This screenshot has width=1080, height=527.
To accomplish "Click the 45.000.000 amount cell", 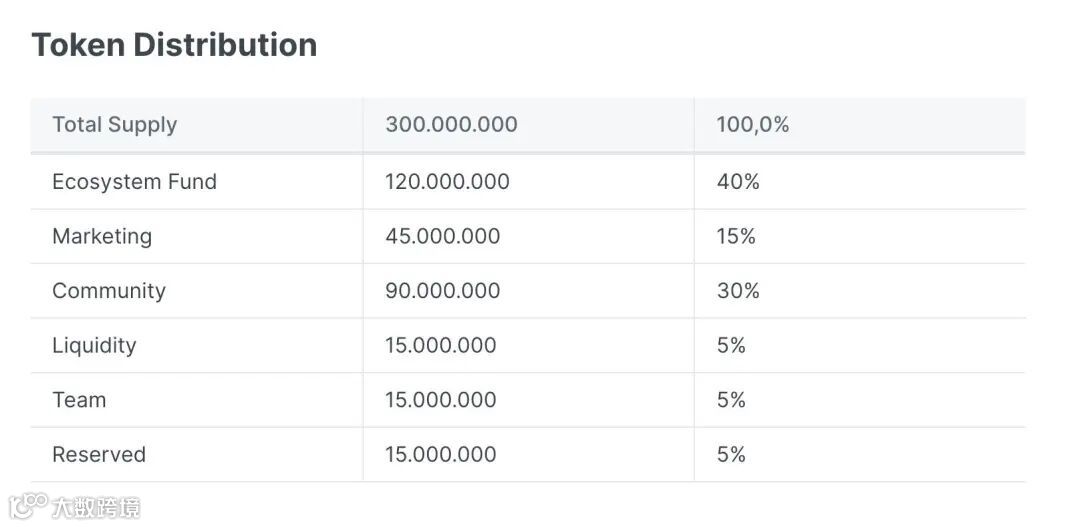I will pos(442,237).
